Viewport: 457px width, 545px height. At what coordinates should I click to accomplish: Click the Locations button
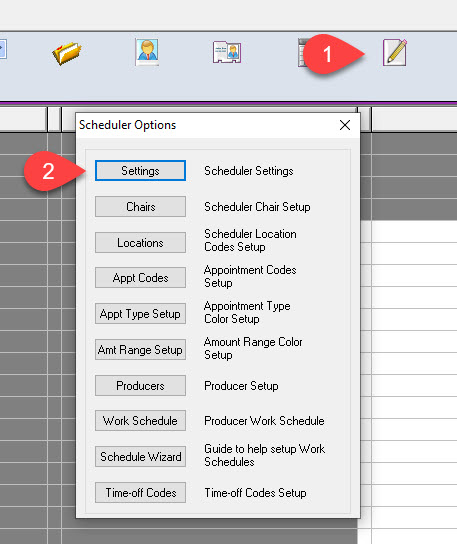(140, 243)
